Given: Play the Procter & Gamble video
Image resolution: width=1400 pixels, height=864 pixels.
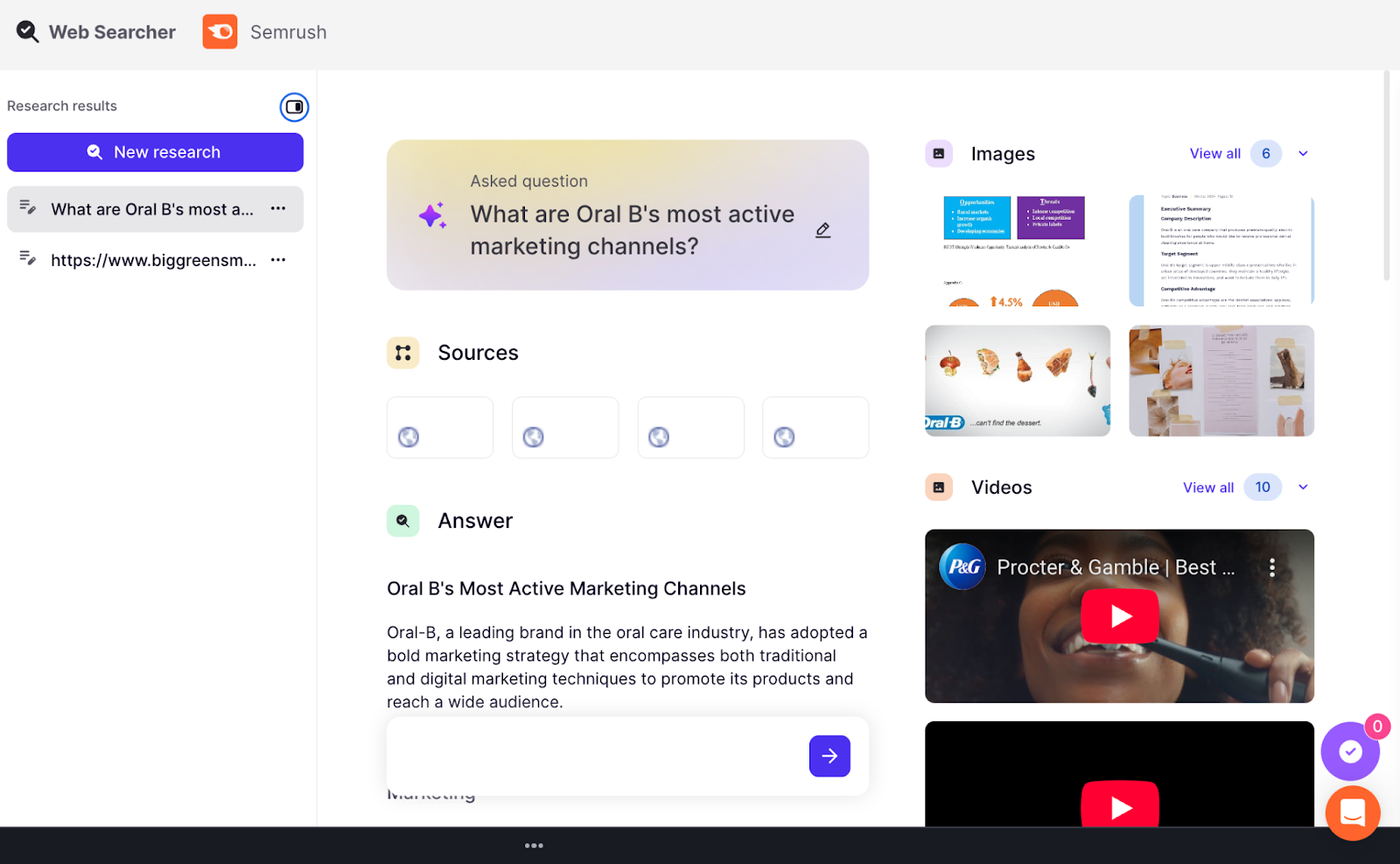Looking at the screenshot, I should tap(1119, 615).
